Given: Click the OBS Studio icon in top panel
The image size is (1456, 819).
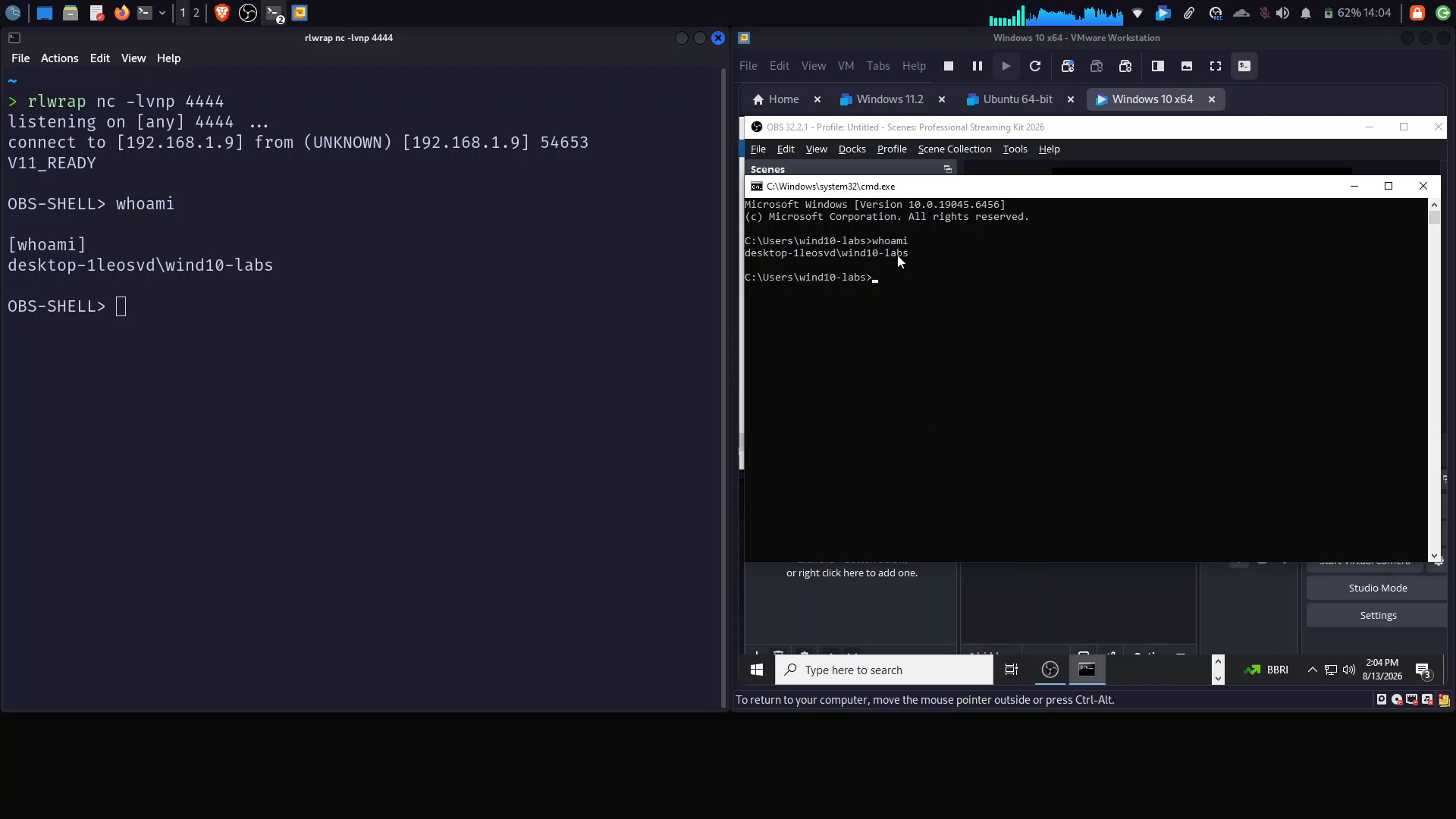Looking at the screenshot, I should [248, 13].
